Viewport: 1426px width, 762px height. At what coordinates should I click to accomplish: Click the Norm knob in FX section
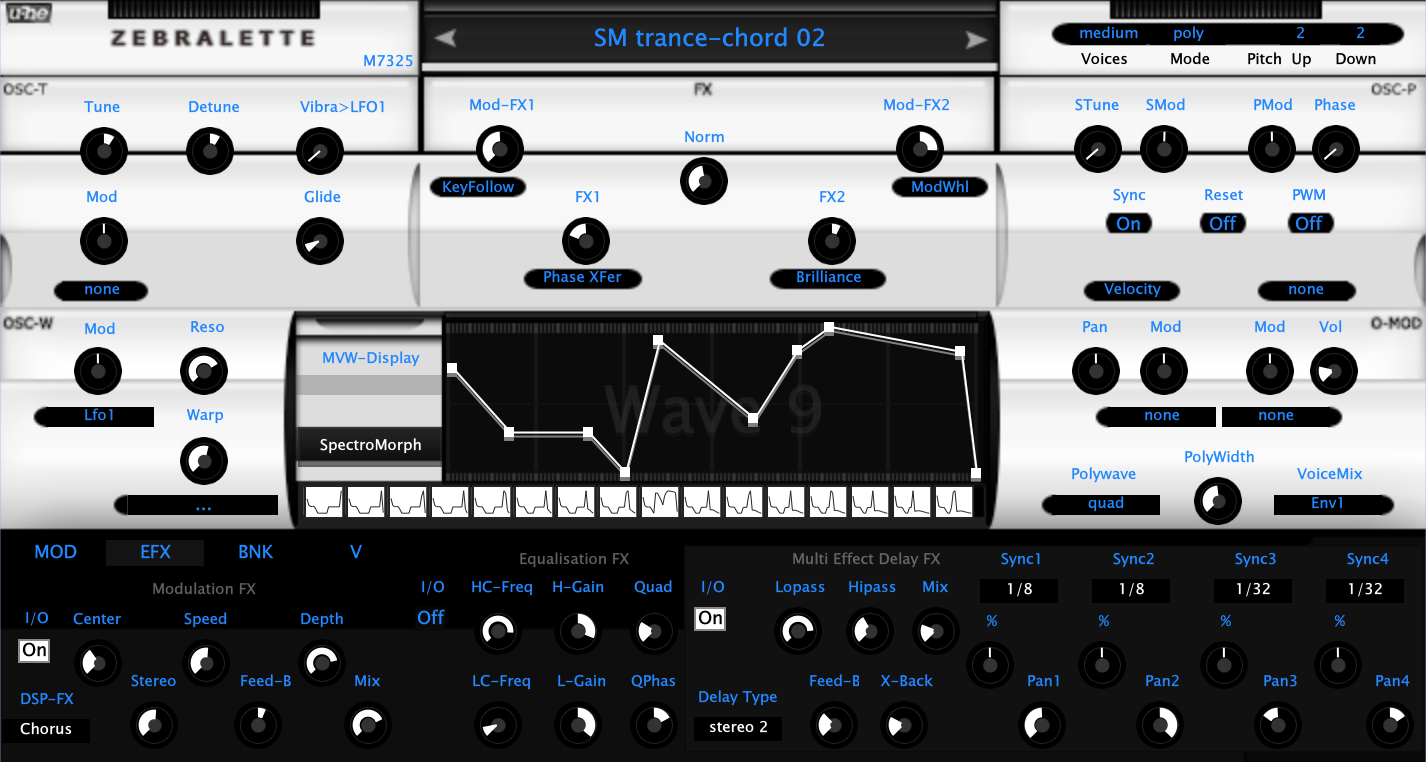tap(704, 181)
